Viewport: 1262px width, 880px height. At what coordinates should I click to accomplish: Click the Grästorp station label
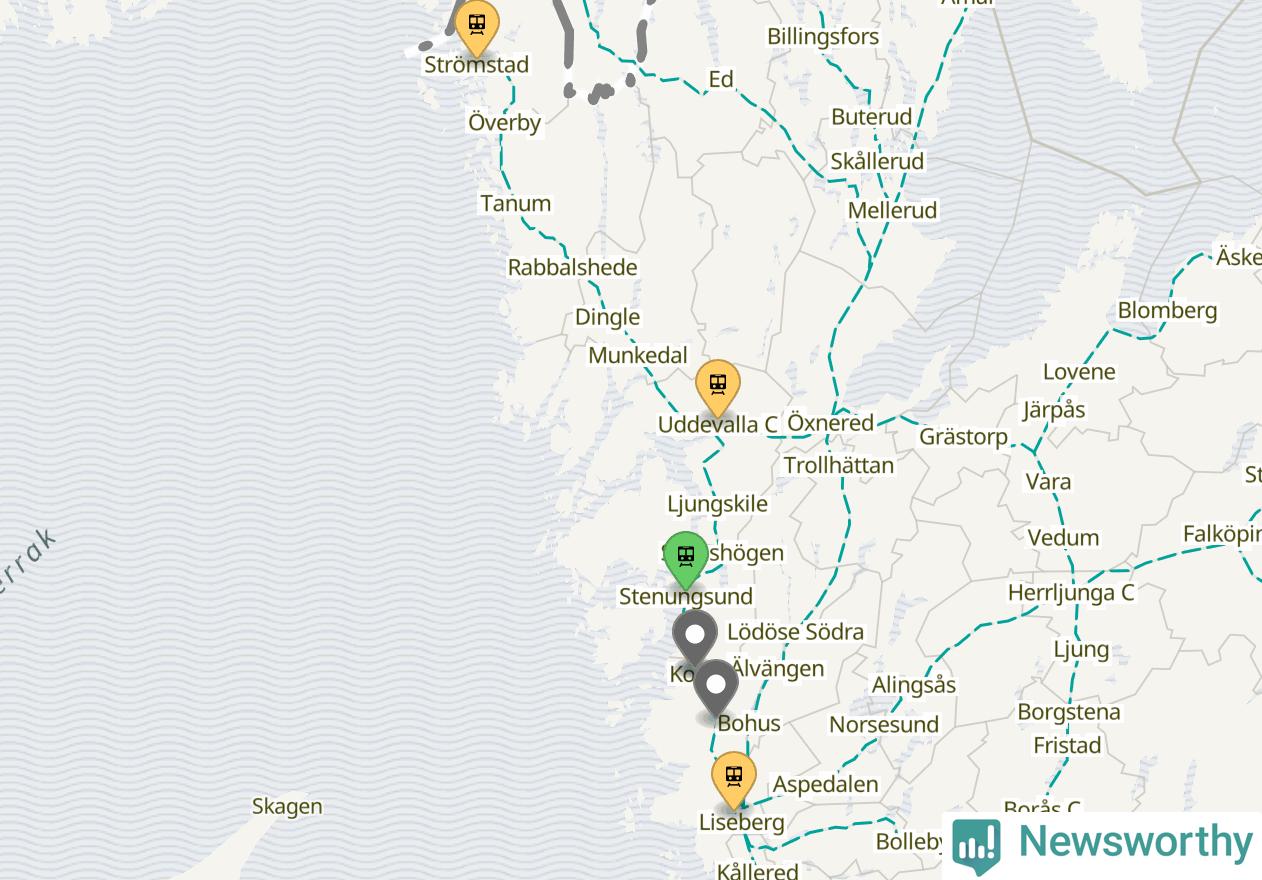963,436
